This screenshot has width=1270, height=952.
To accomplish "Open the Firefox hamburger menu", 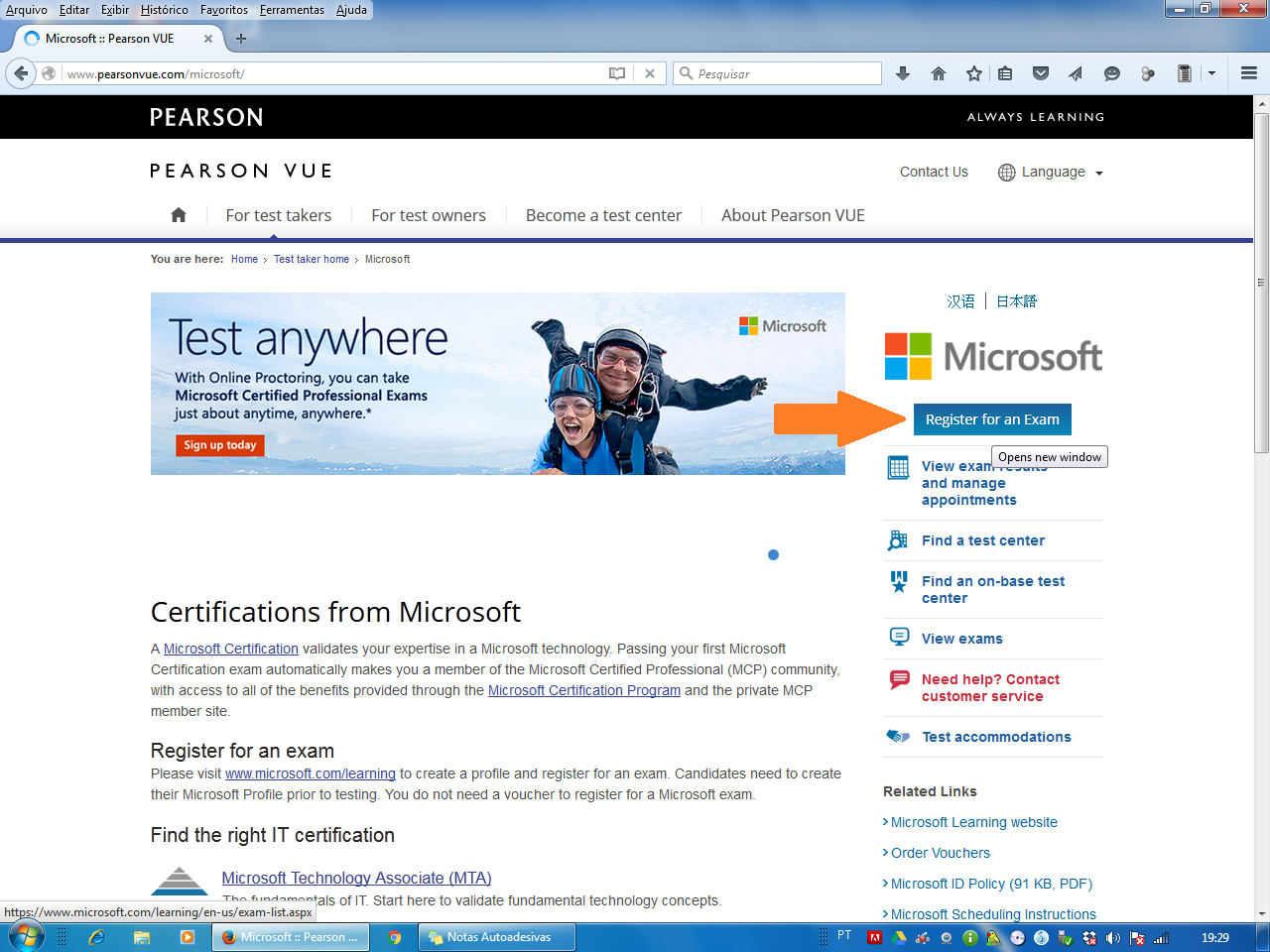I will point(1249,73).
